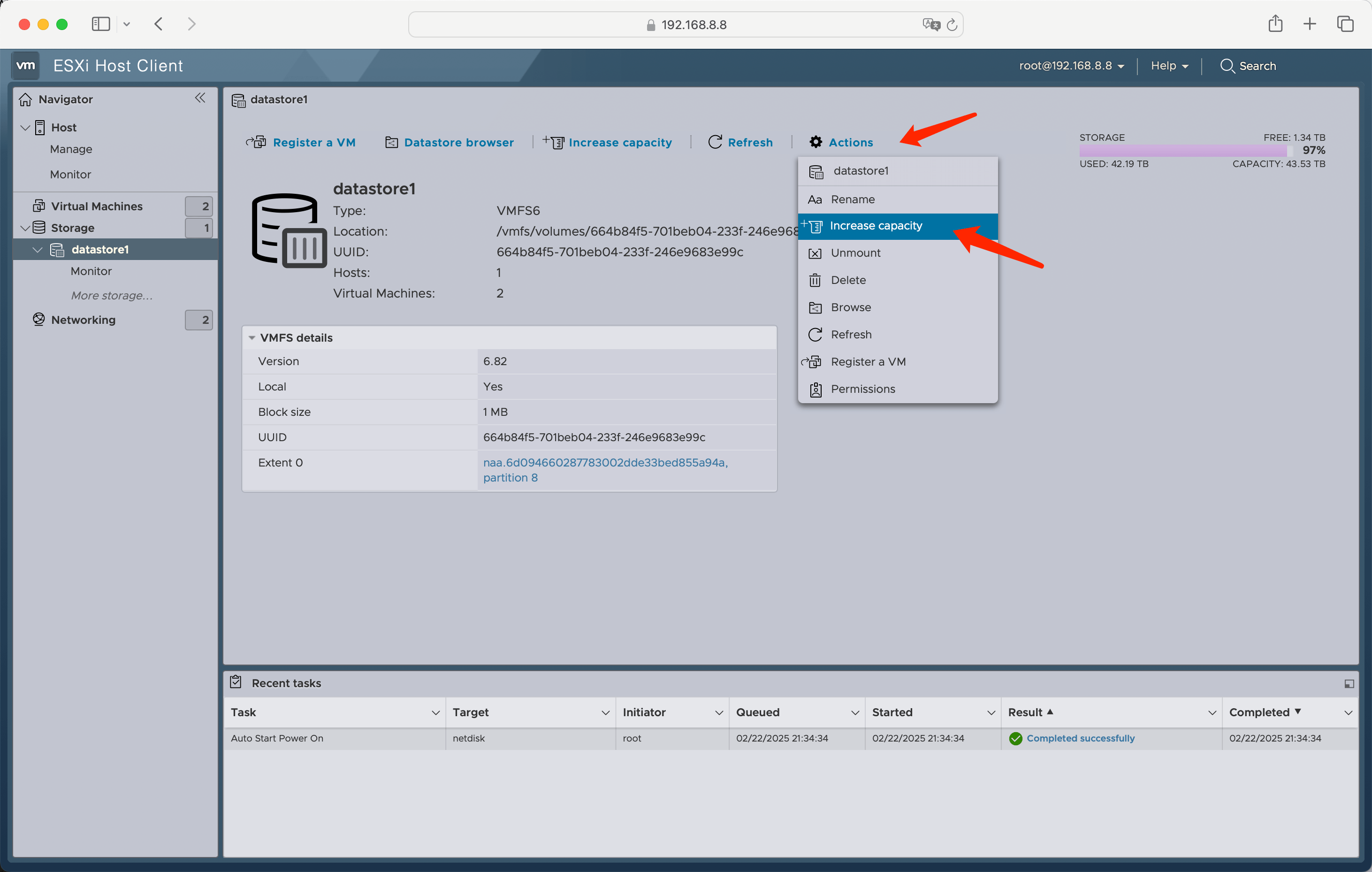Open Manage under Host in Navigator

coord(71,149)
